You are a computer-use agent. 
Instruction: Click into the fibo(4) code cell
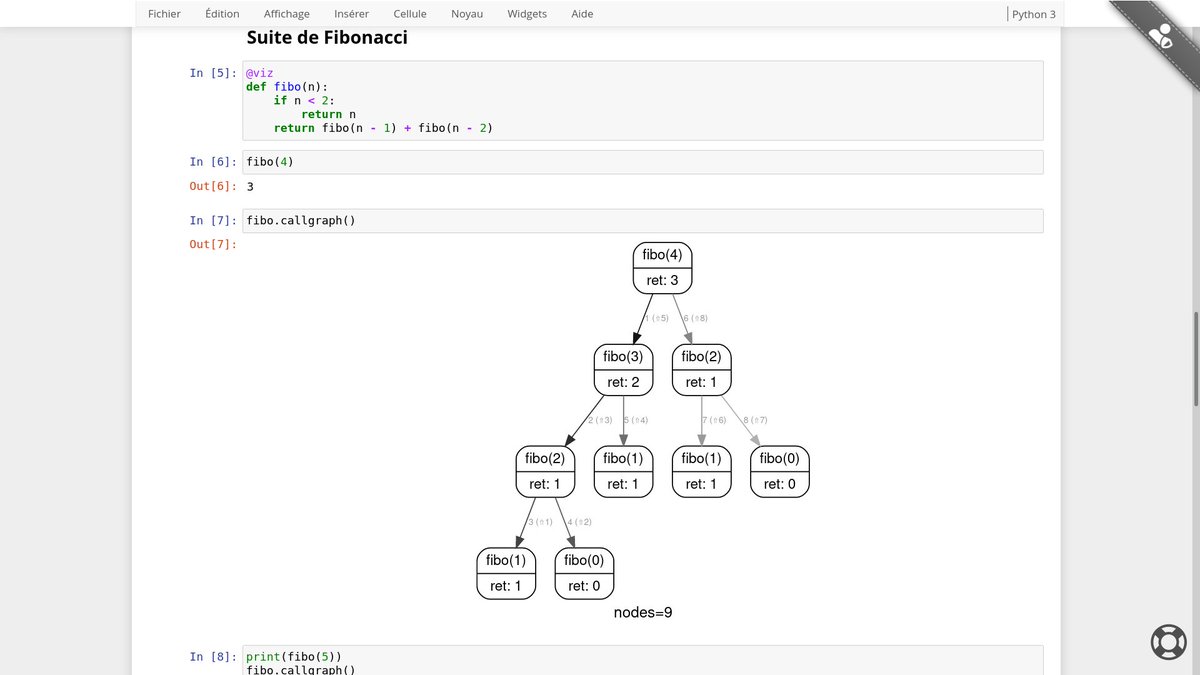[x=642, y=162]
